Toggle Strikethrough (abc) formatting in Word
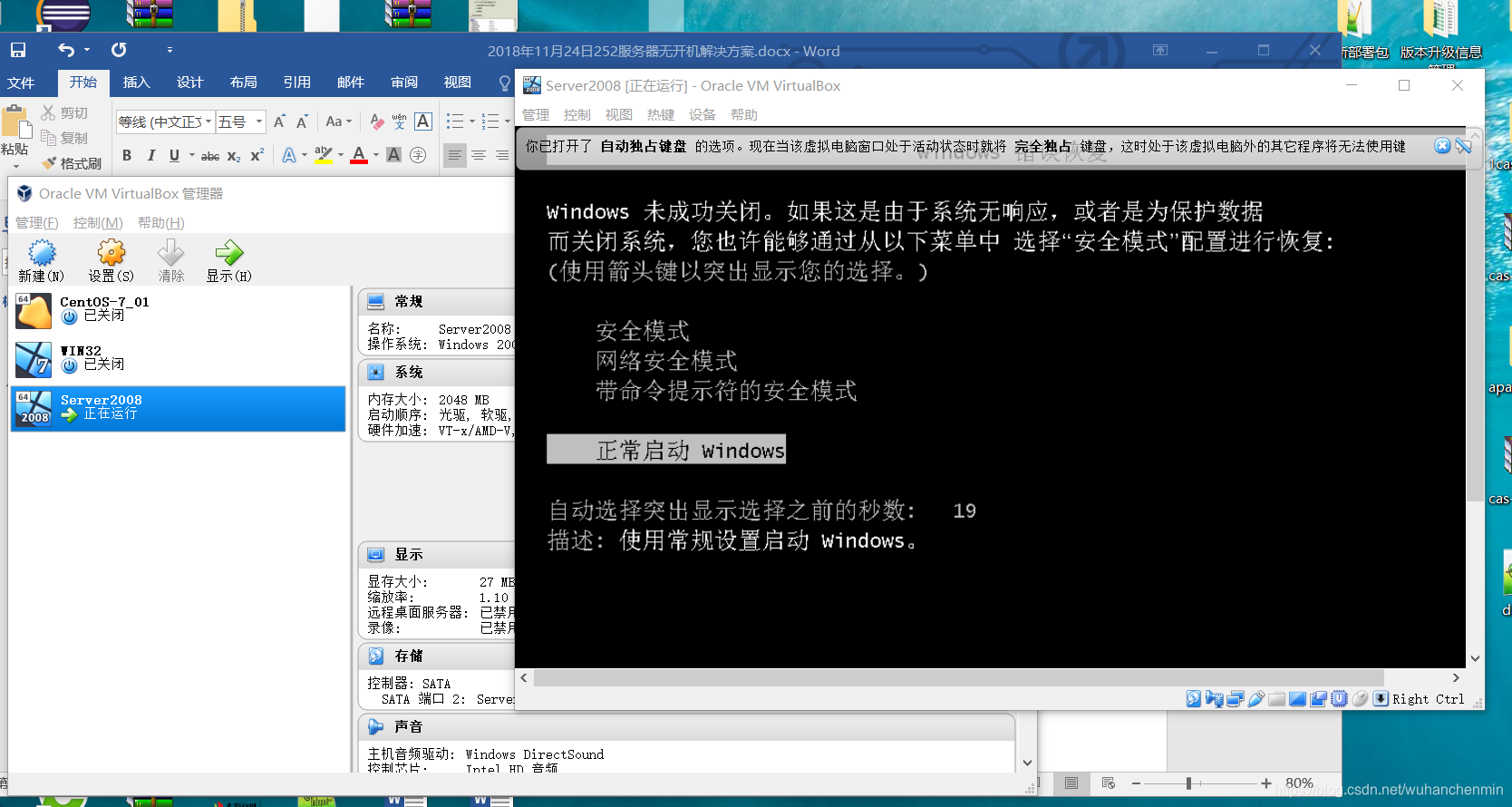This screenshot has height=807, width=1512. 210,156
